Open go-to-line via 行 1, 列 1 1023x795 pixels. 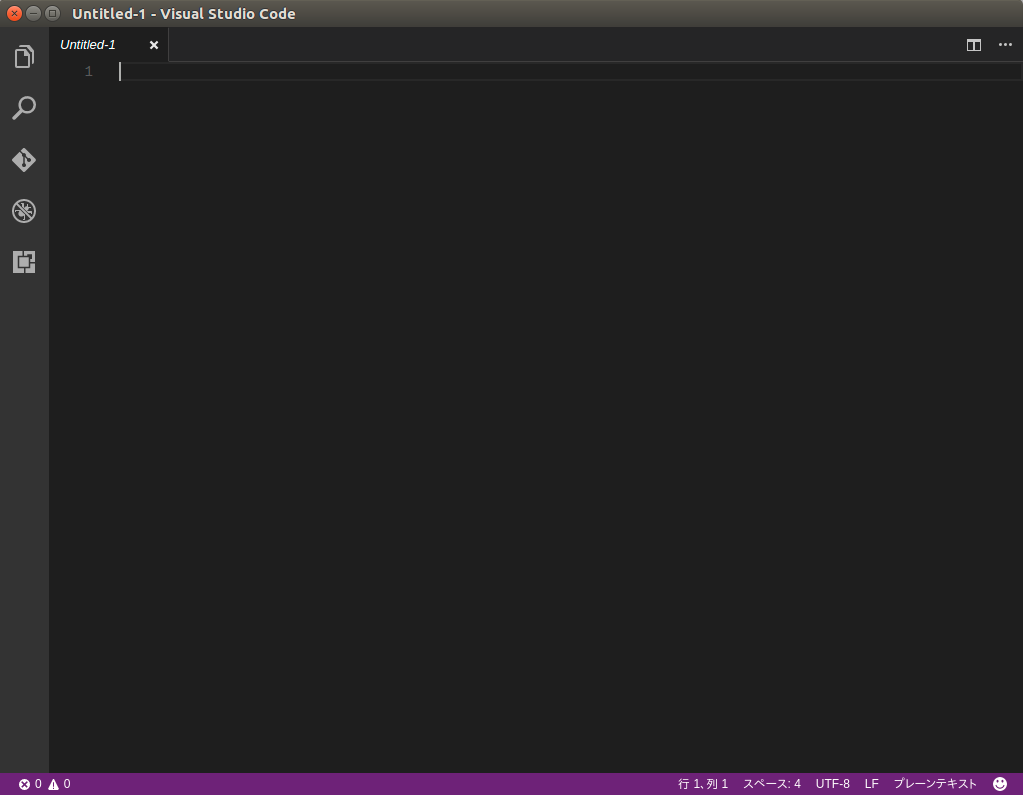[703, 784]
